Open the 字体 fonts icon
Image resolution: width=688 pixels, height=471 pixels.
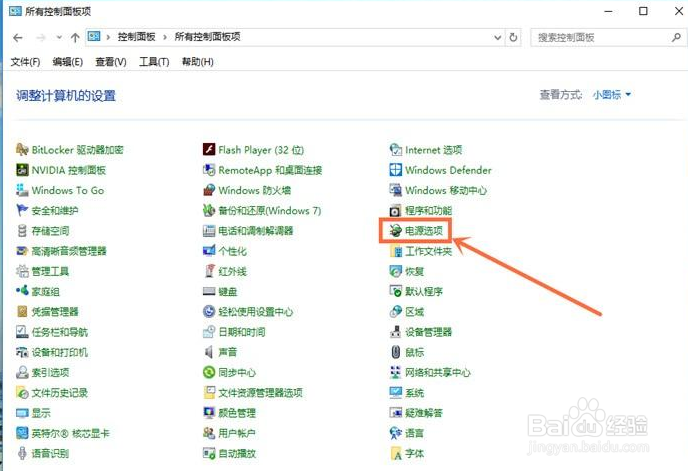click(x=395, y=453)
